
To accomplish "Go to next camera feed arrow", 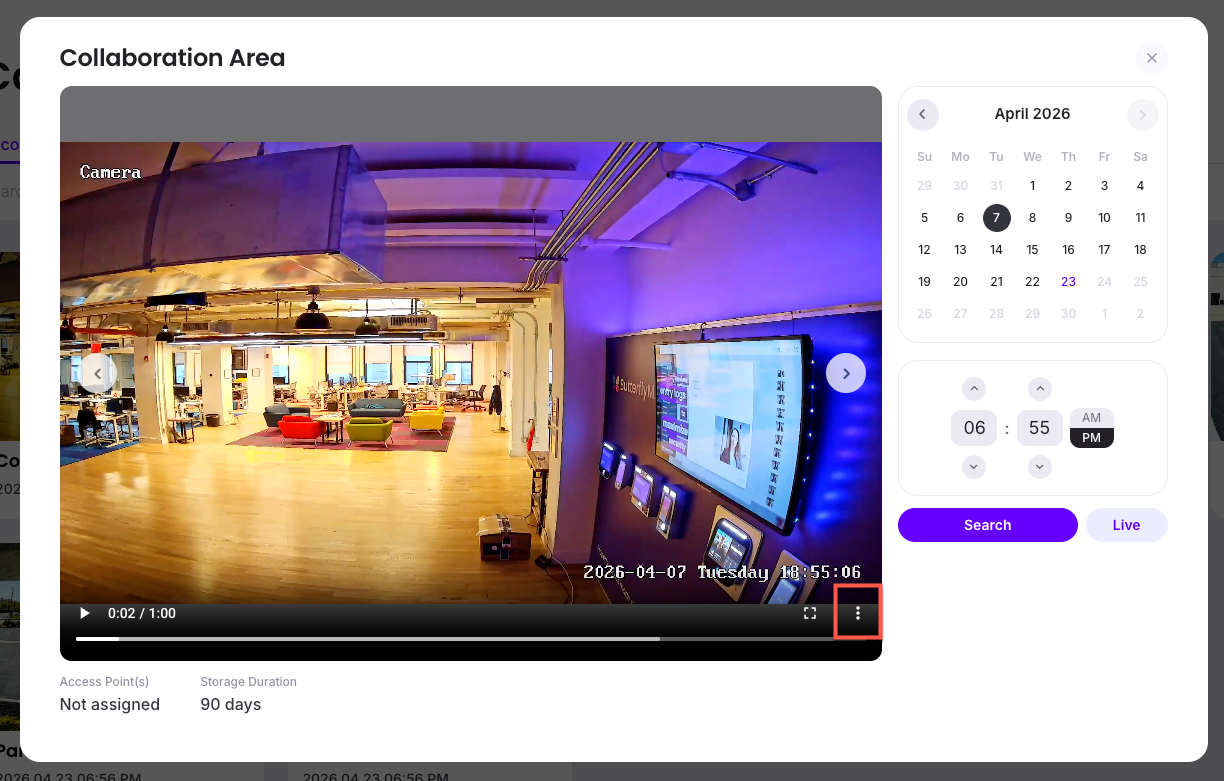I will (x=846, y=373).
